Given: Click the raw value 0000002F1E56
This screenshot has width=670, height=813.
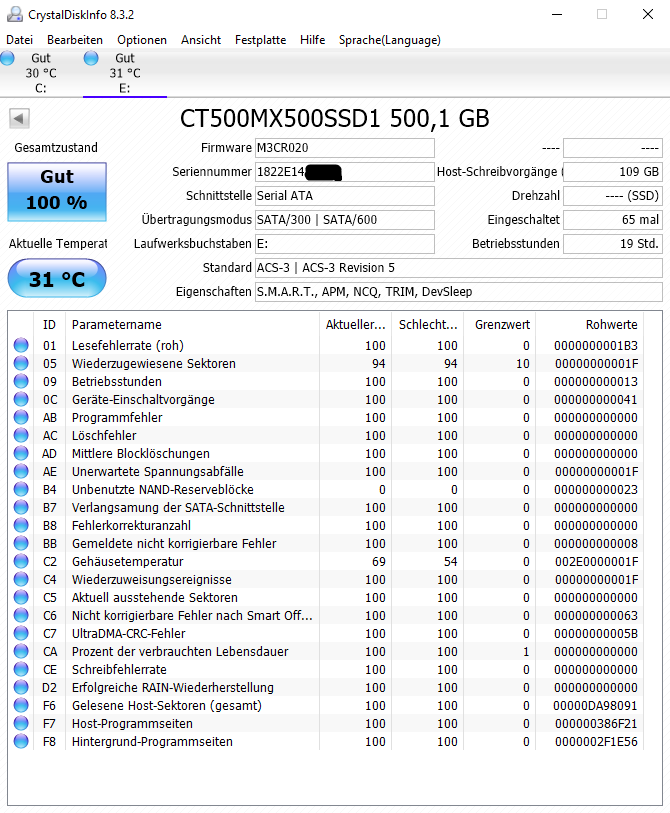Looking at the screenshot, I should tap(596, 741).
